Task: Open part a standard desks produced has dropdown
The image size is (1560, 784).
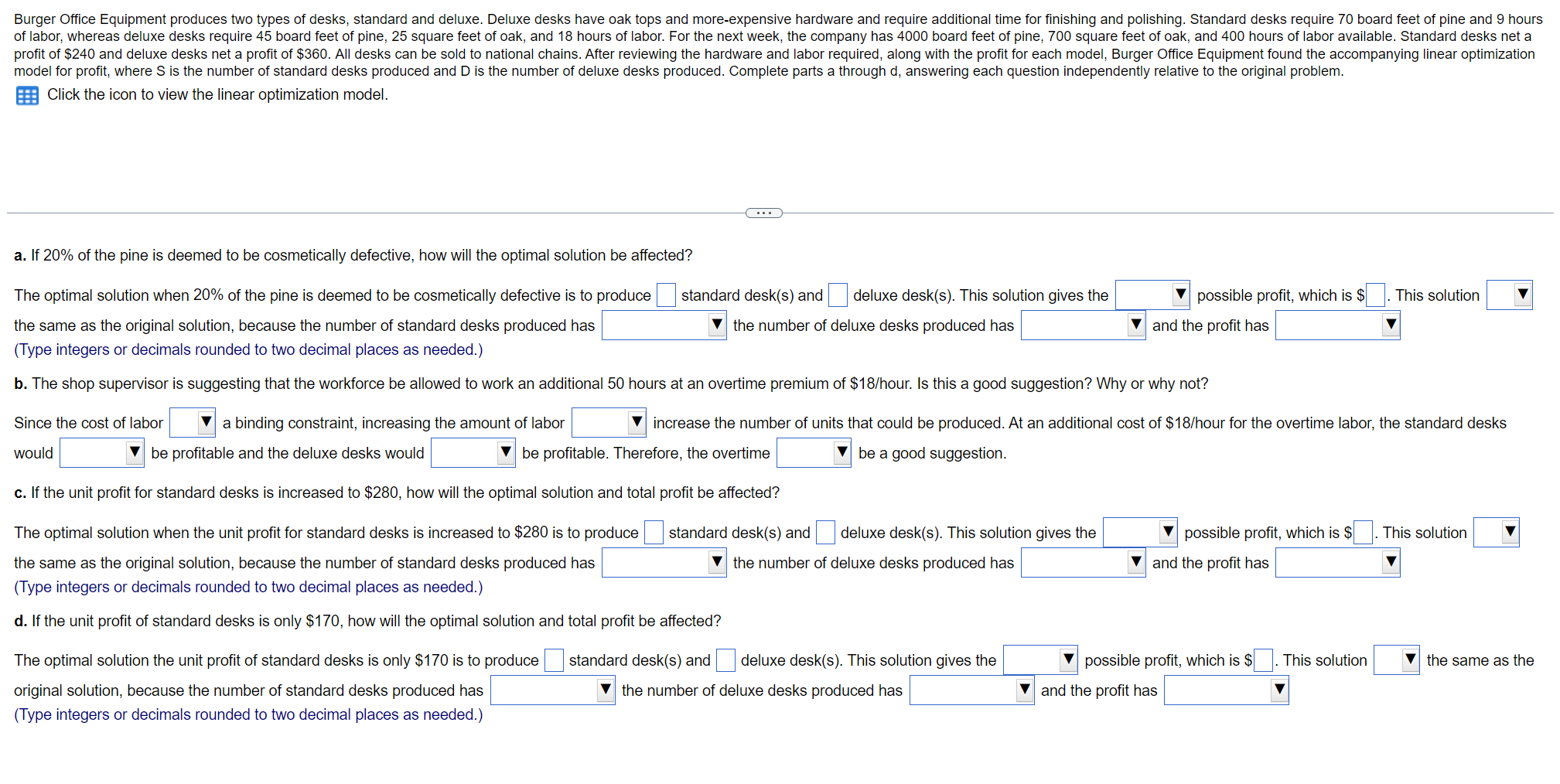Action: [x=664, y=326]
